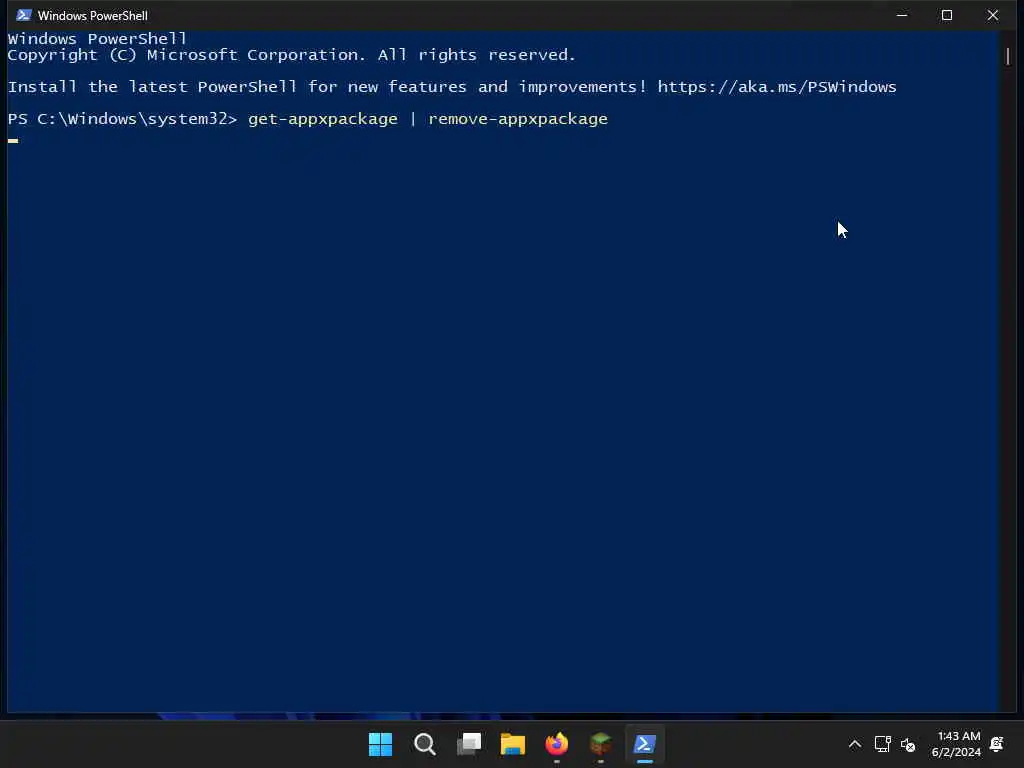This screenshot has height=768, width=1024.
Task: Open taskbar Search
Action: [424, 744]
